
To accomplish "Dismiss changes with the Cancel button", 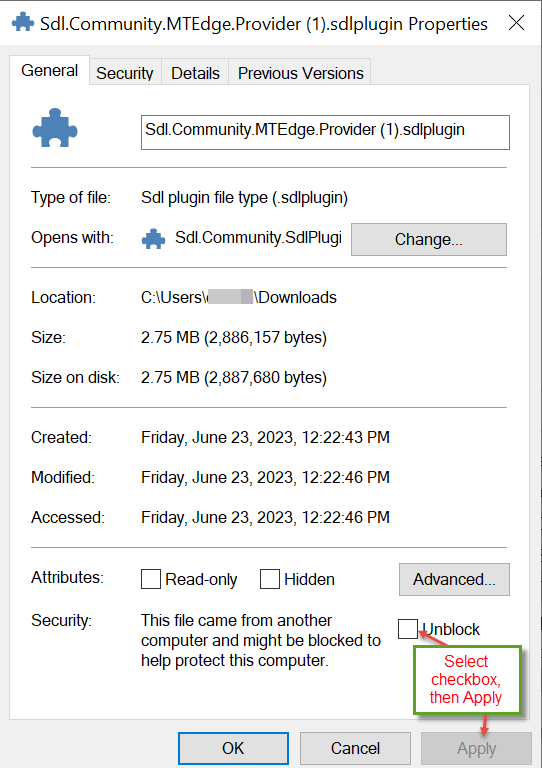I will click(355, 748).
